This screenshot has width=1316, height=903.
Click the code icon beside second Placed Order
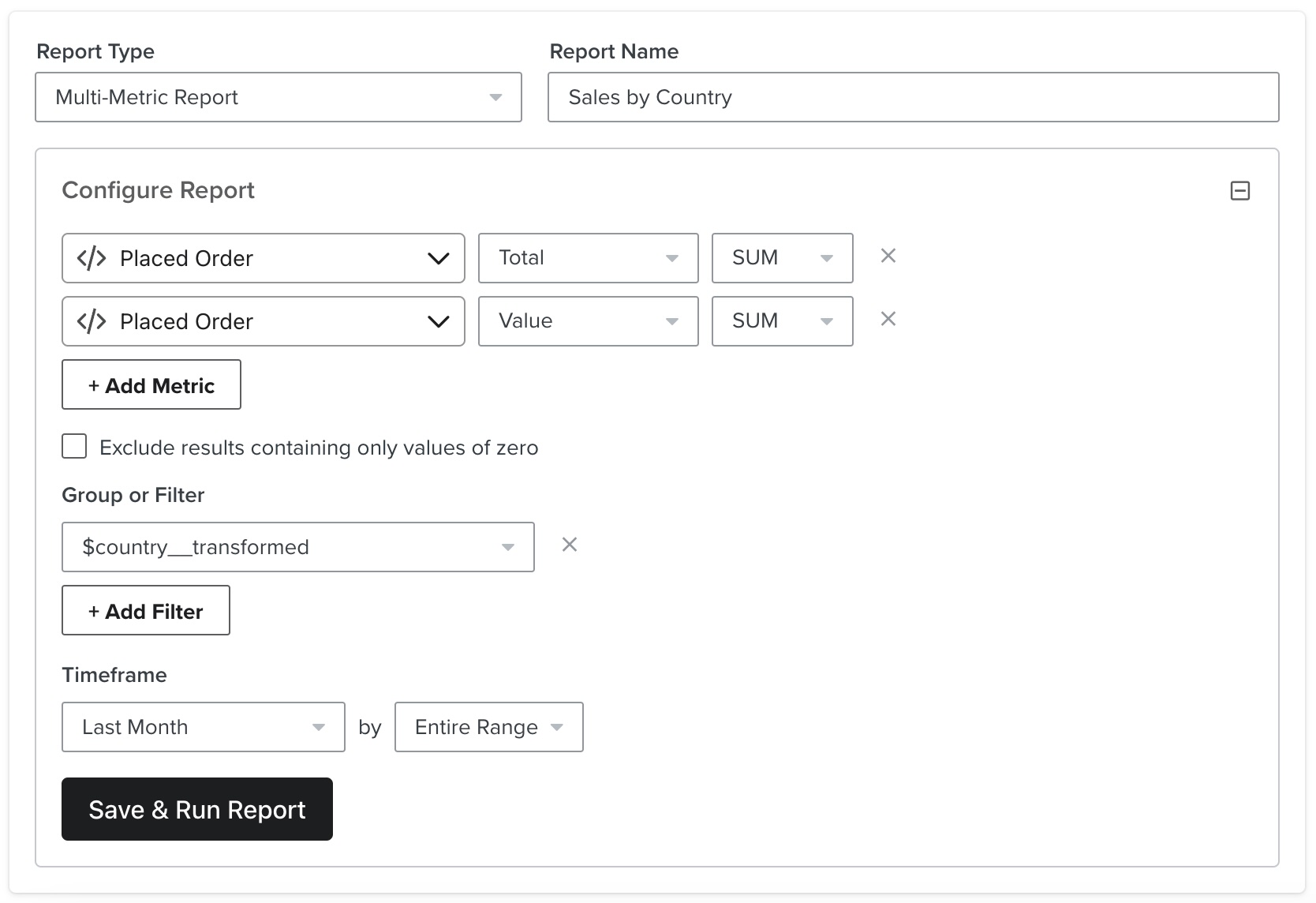(x=92, y=320)
